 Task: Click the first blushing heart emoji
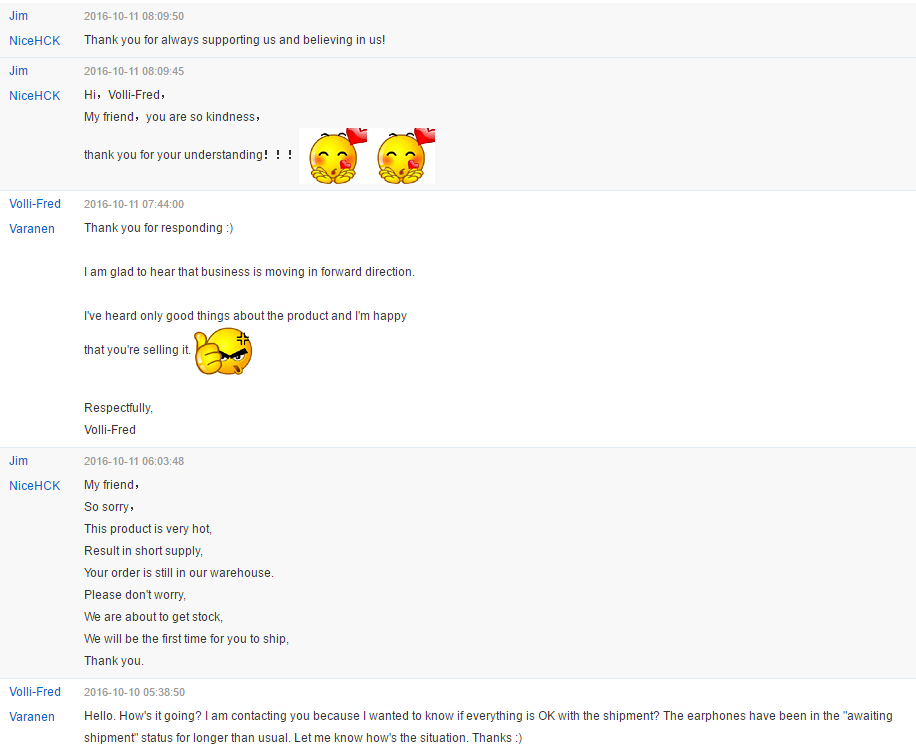click(333, 156)
